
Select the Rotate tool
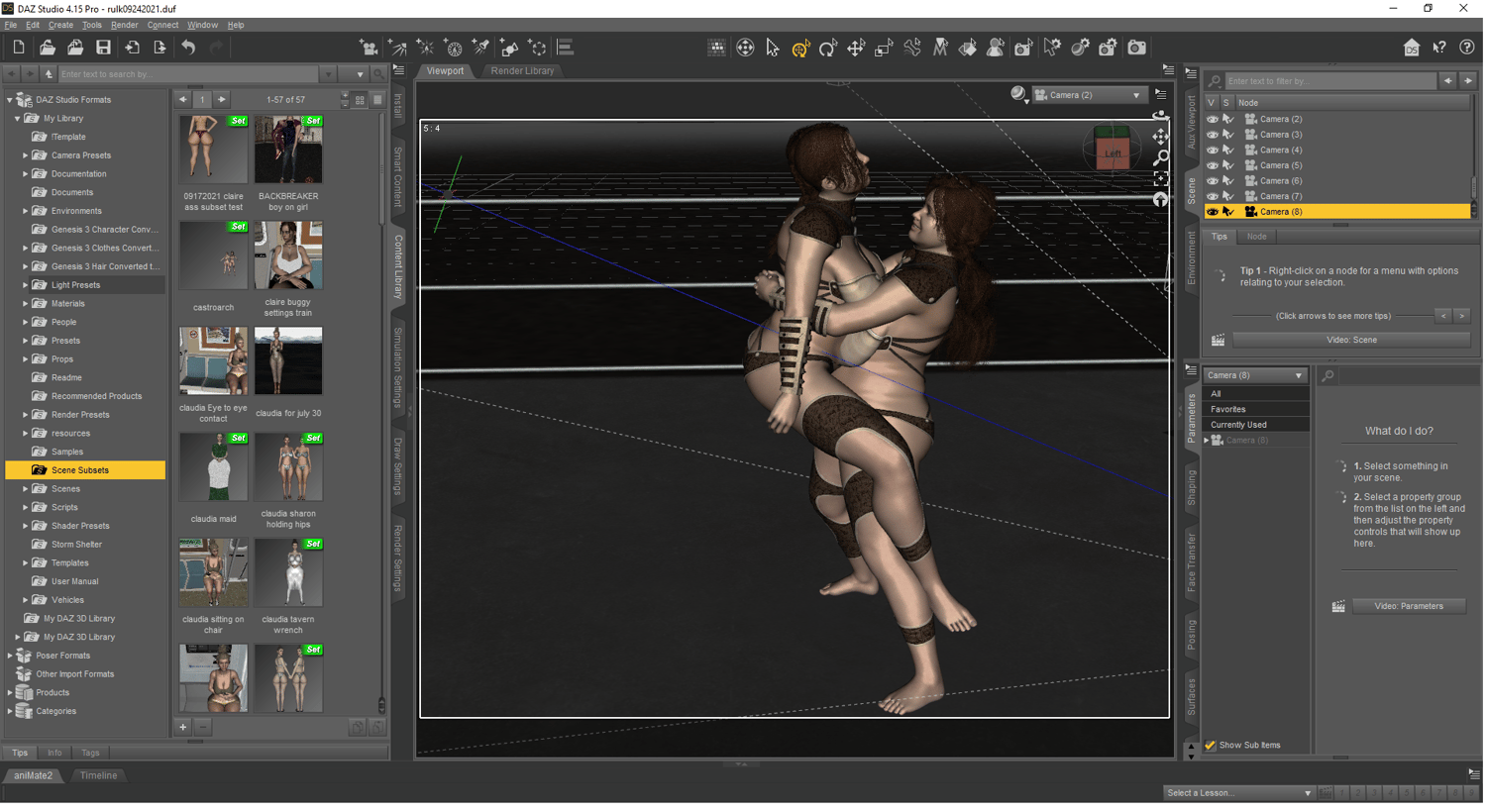pos(828,48)
